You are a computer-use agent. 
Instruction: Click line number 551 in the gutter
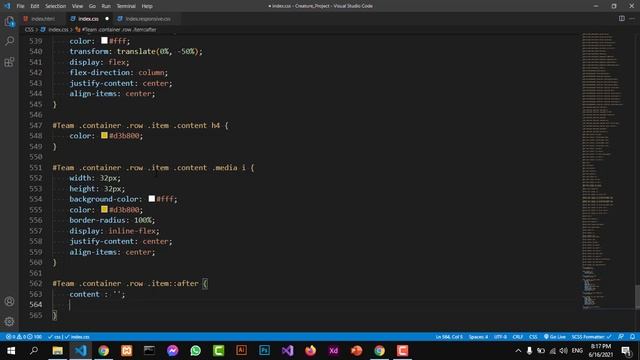(x=36, y=167)
